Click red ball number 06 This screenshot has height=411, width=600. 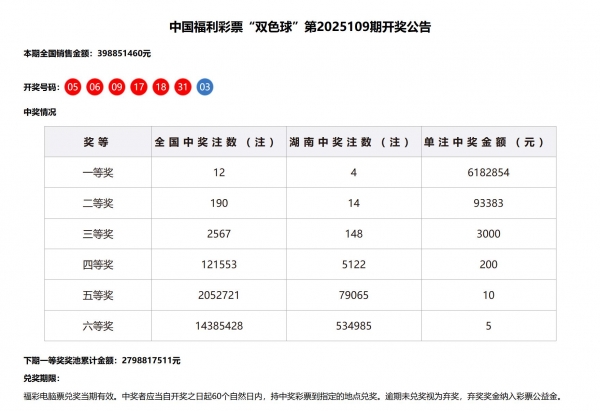[x=95, y=87]
